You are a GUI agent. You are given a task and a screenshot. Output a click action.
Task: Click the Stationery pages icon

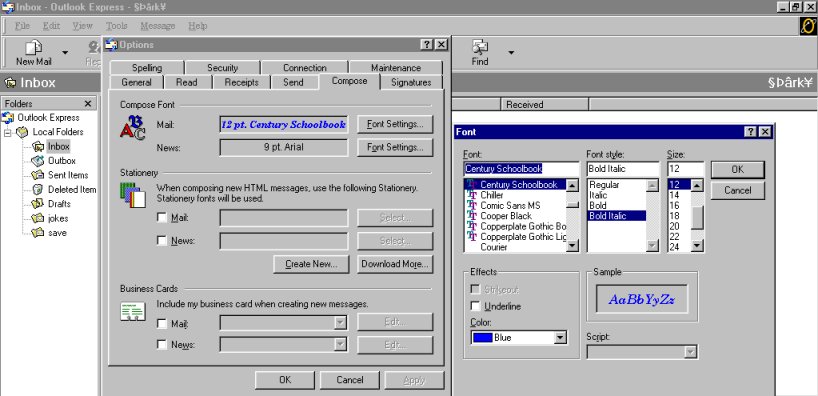[133, 195]
